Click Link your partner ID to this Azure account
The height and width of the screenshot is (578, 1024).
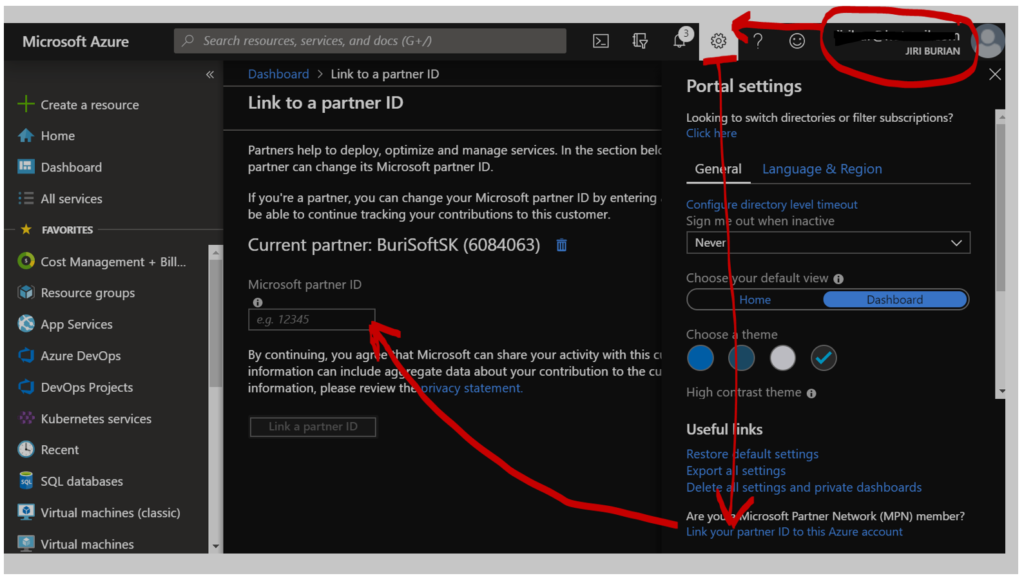coord(794,532)
